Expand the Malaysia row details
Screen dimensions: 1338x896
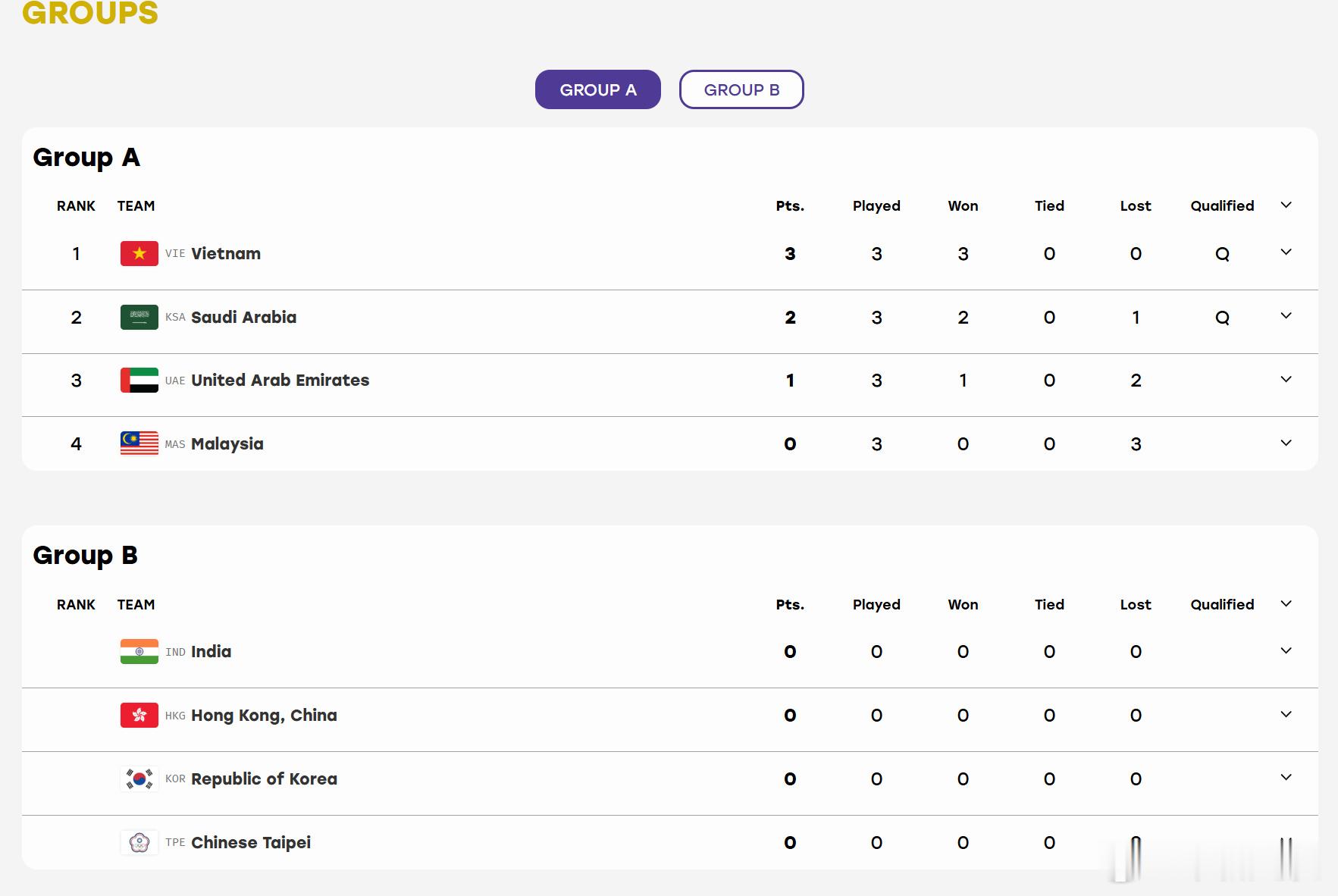point(1286,443)
